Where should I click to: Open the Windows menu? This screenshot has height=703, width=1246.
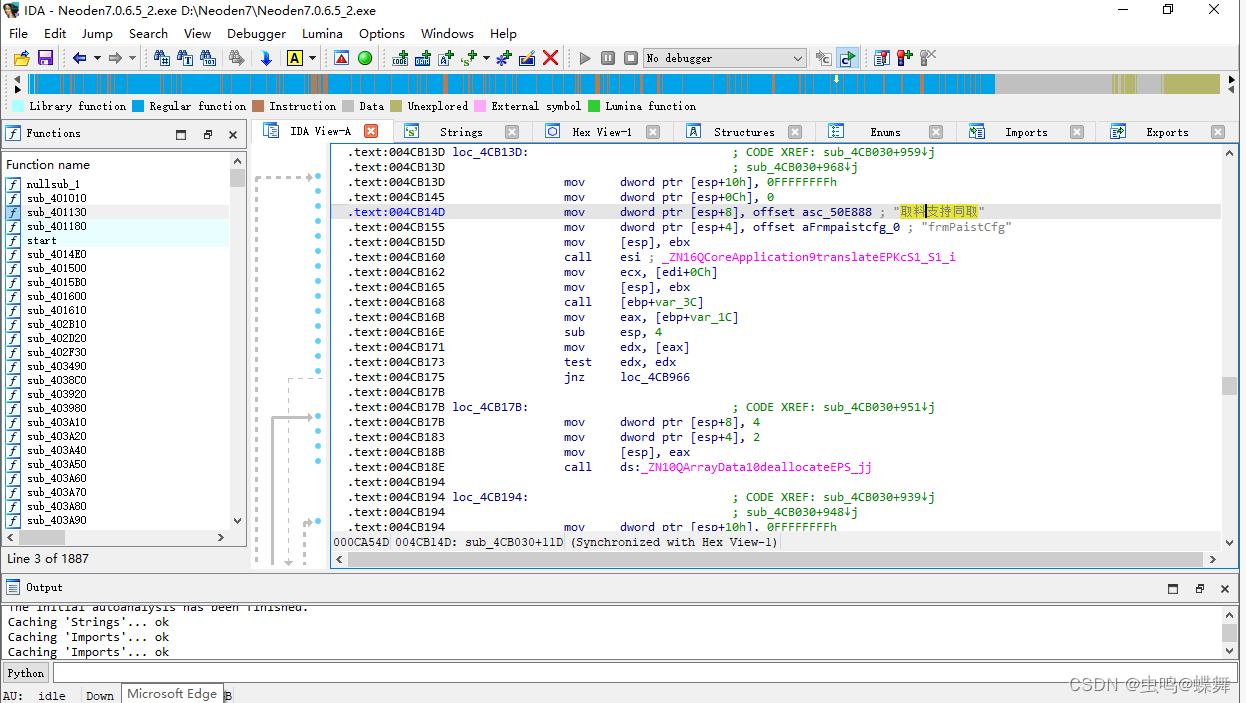tap(447, 33)
